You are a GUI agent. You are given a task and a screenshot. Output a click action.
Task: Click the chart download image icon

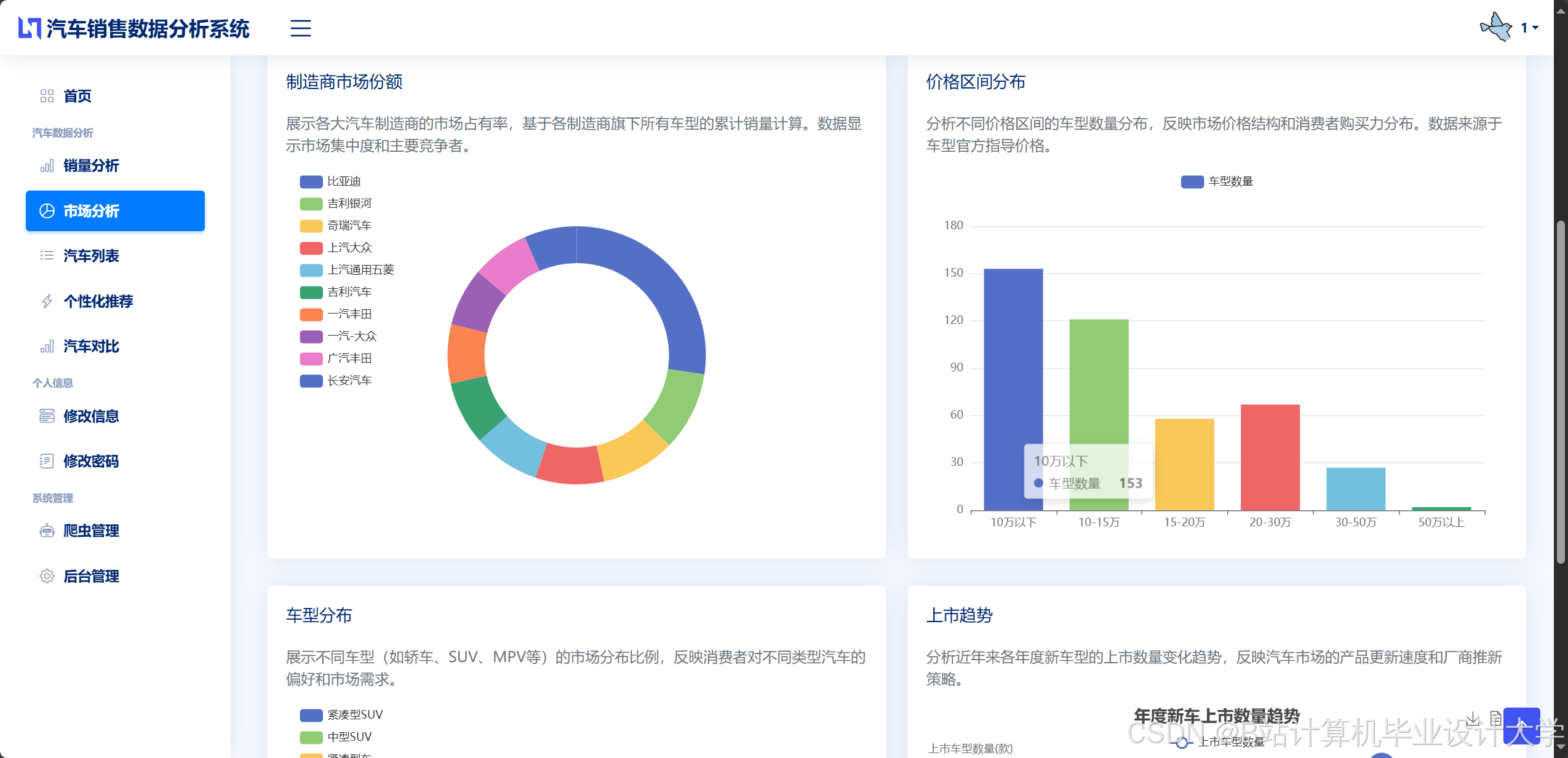(x=1472, y=717)
